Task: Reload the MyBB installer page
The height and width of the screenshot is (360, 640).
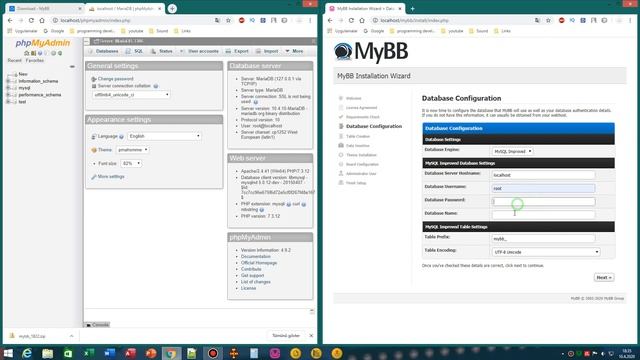Action: [x=351, y=20]
